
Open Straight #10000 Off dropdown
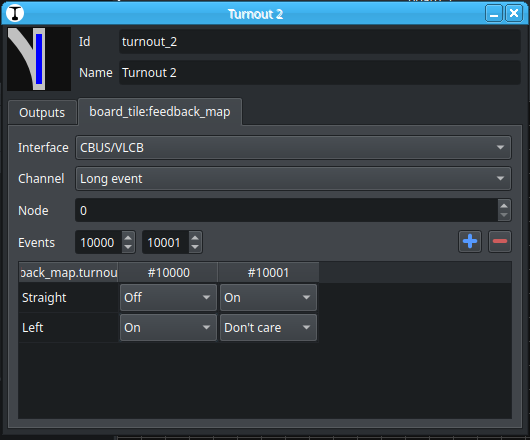click(168, 297)
